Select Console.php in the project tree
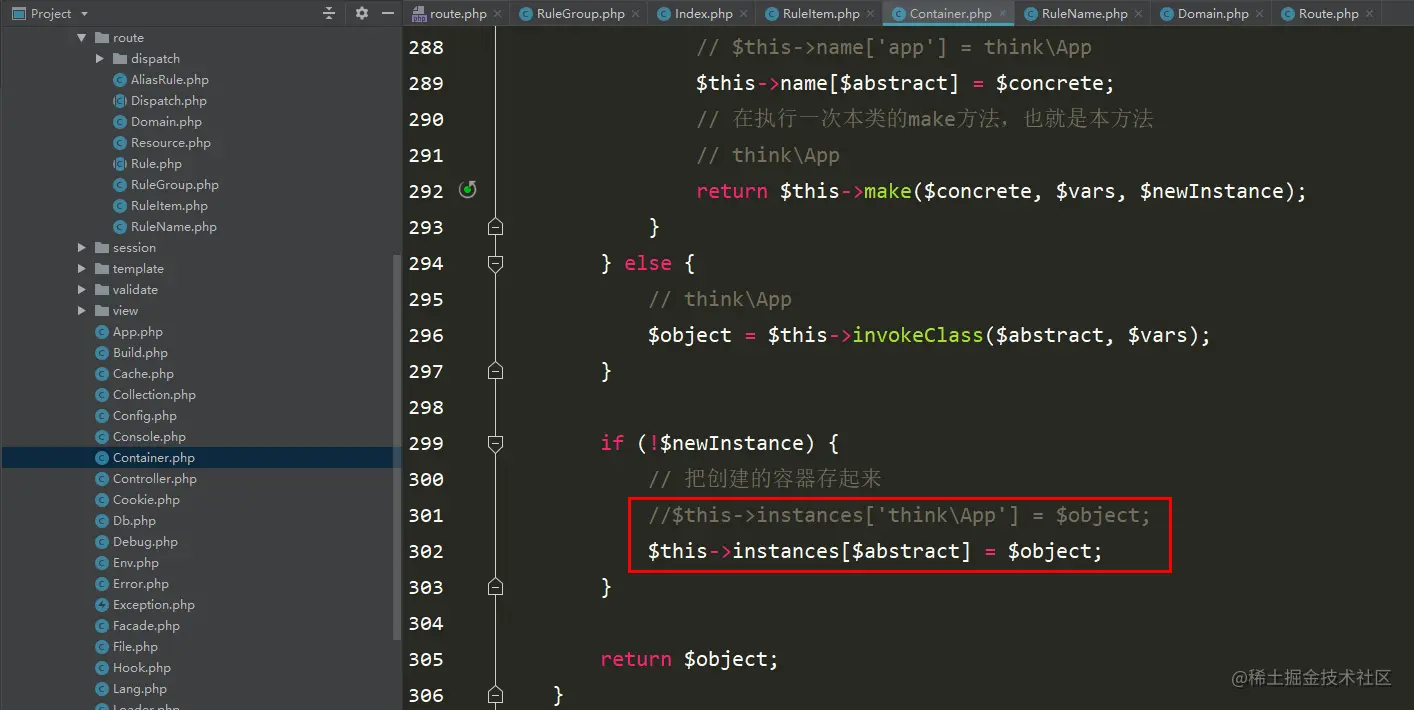The image size is (1414, 710). [x=149, y=437]
